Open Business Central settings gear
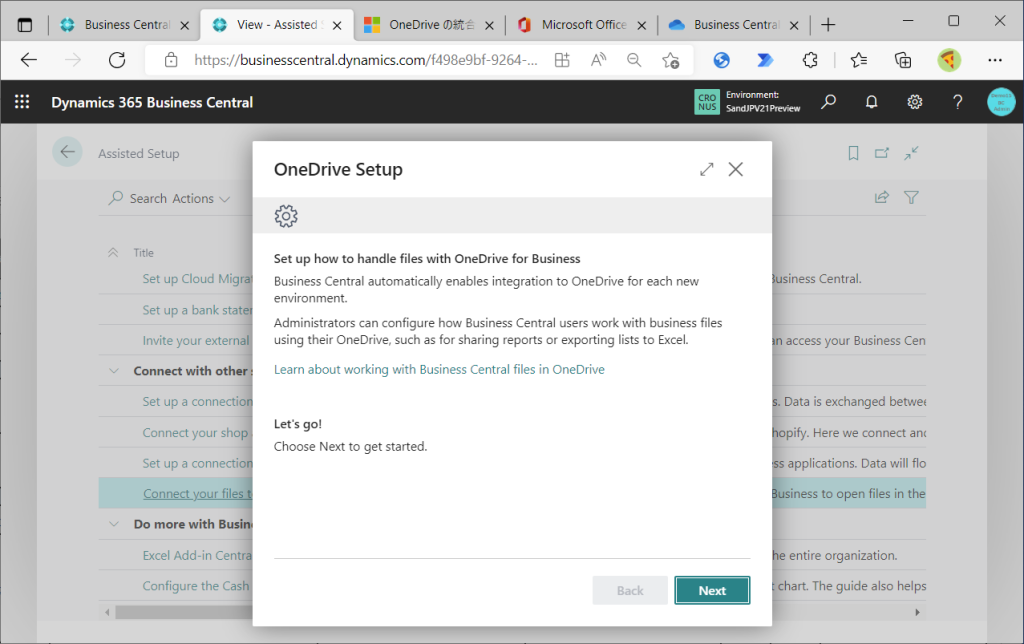 click(x=915, y=102)
